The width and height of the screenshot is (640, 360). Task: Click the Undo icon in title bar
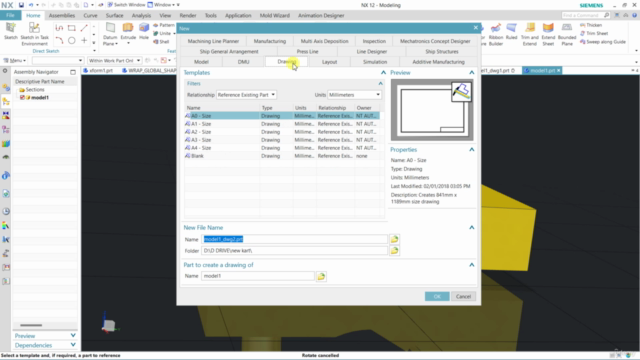(x=31, y=5)
